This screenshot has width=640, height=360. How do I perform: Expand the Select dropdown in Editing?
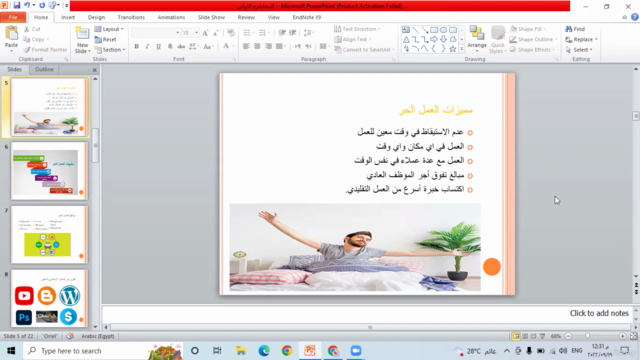tap(579, 50)
